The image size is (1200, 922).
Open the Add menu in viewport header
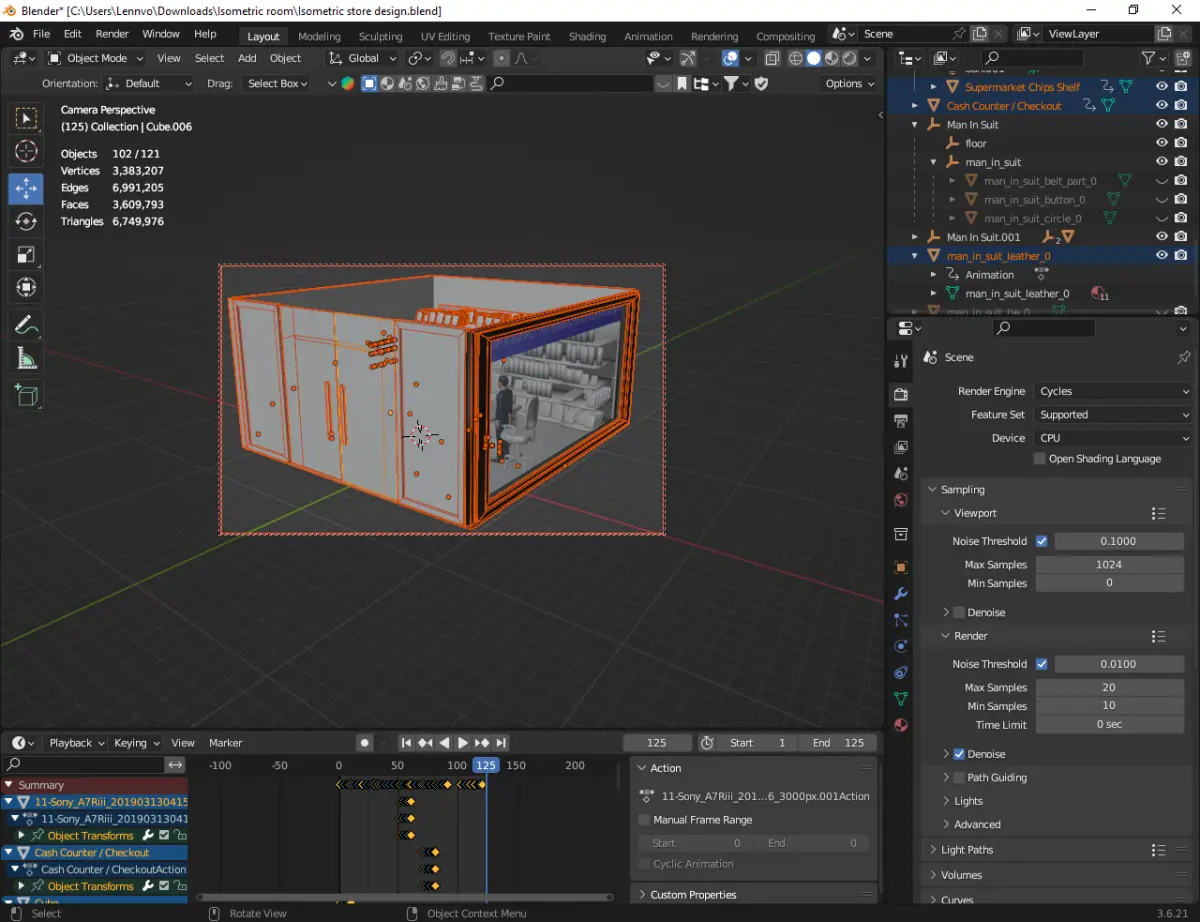click(x=247, y=58)
